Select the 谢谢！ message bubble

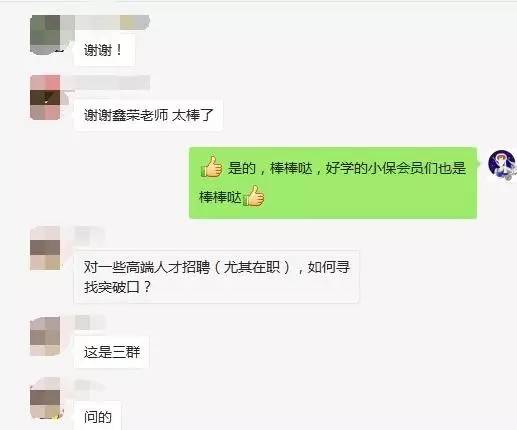tap(104, 50)
